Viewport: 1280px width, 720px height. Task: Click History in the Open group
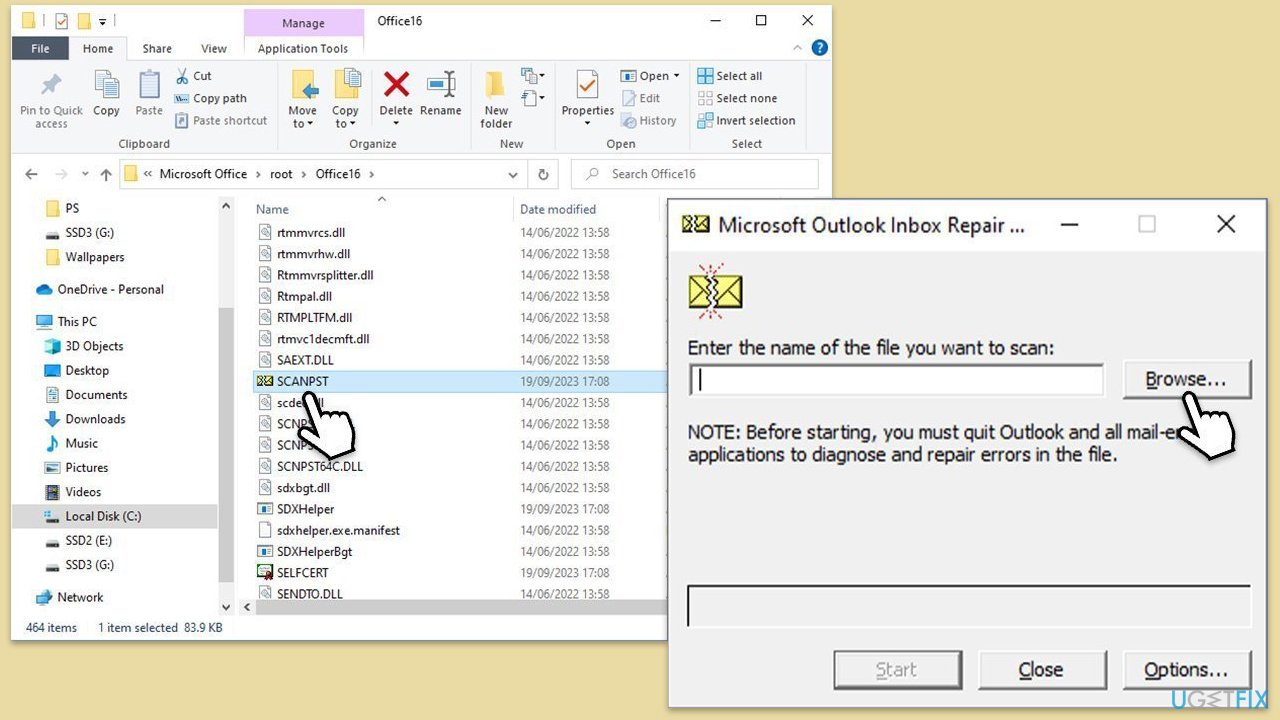(x=649, y=120)
